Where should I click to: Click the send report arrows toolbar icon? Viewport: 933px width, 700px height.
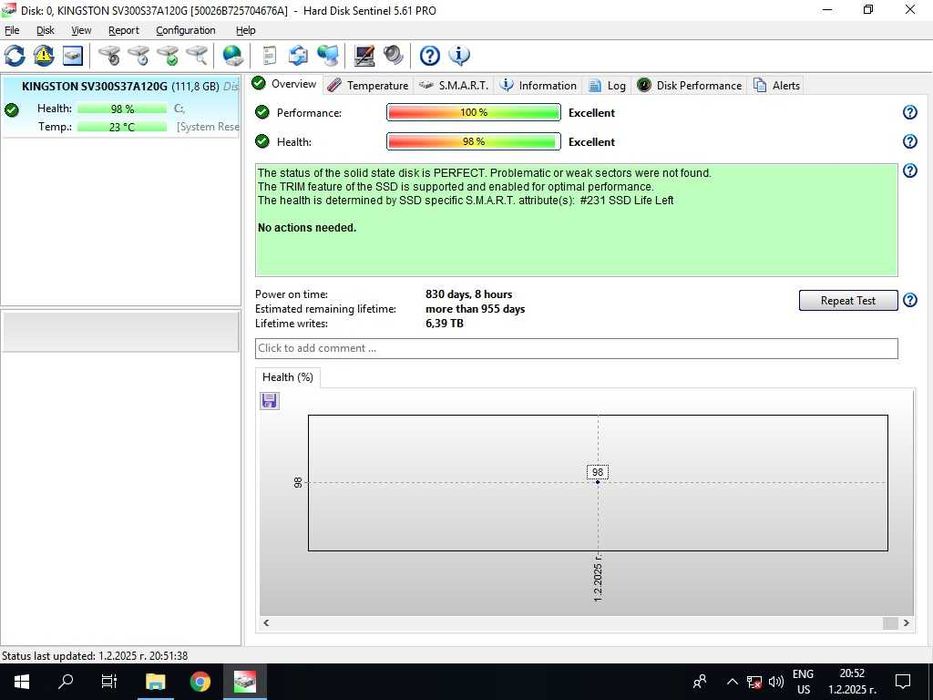[x=298, y=56]
